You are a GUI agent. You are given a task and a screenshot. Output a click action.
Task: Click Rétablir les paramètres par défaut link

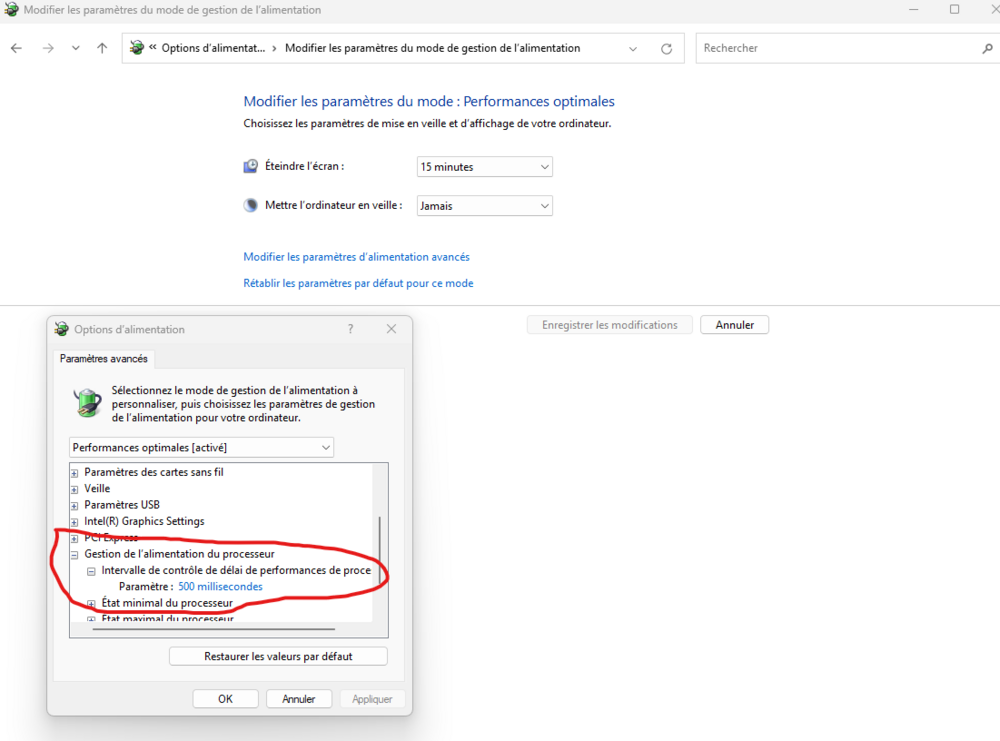(358, 283)
